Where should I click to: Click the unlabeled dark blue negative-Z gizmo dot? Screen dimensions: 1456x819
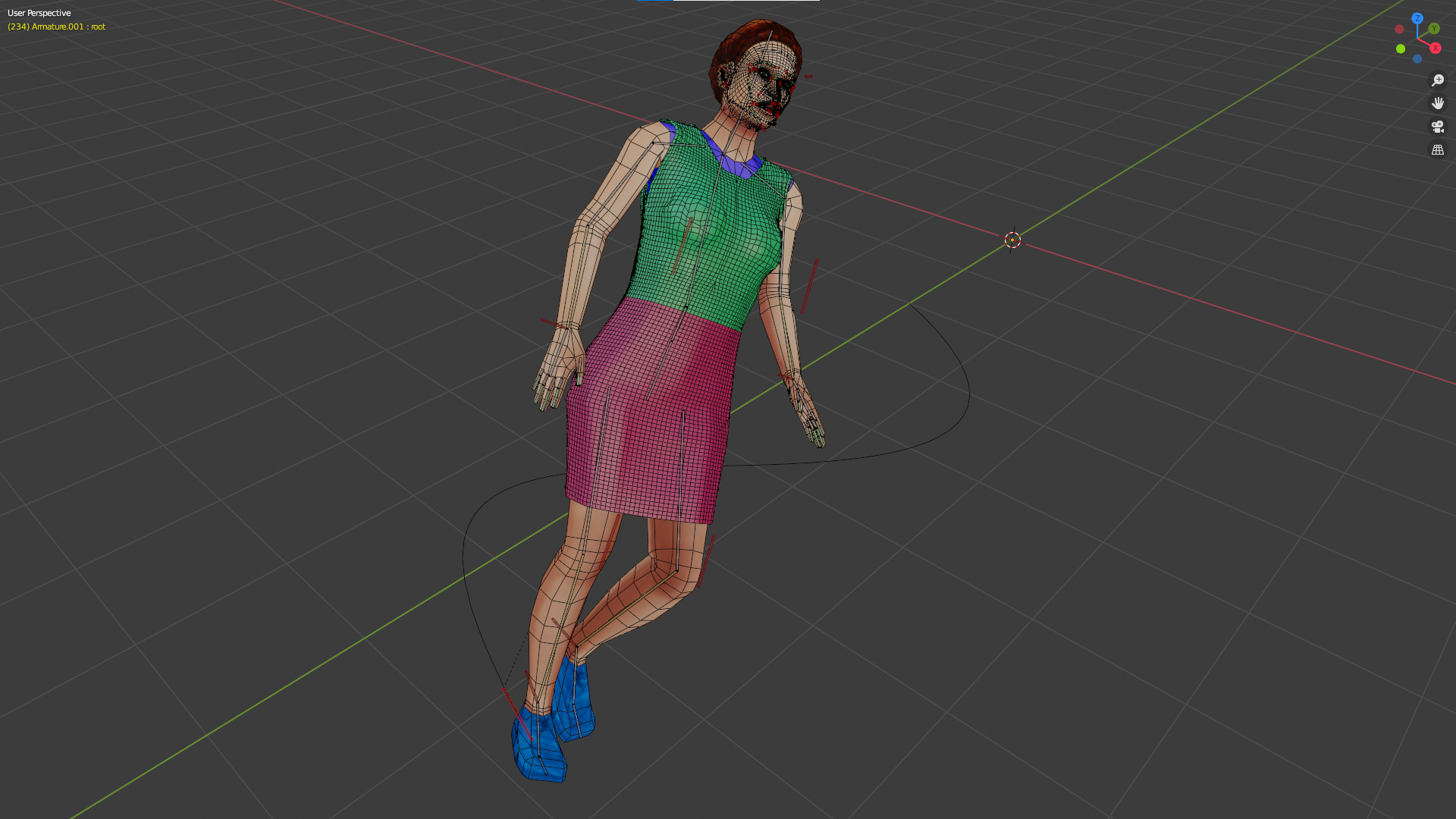[1417, 59]
